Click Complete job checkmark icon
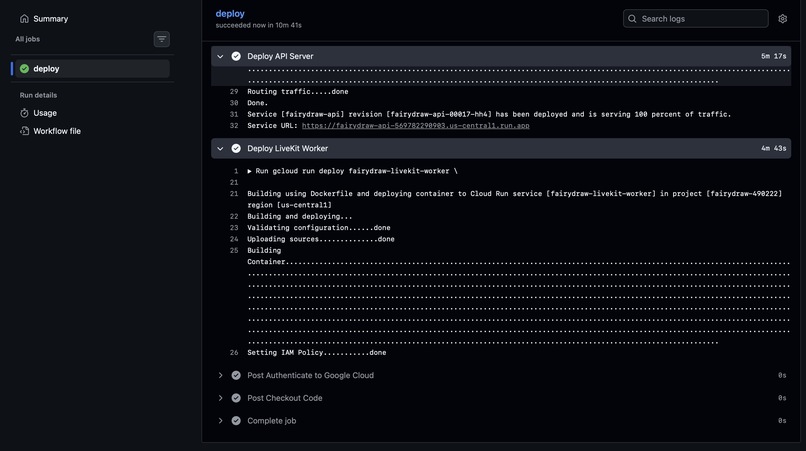Image resolution: width=806 pixels, height=451 pixels. (x=236, y=421)
